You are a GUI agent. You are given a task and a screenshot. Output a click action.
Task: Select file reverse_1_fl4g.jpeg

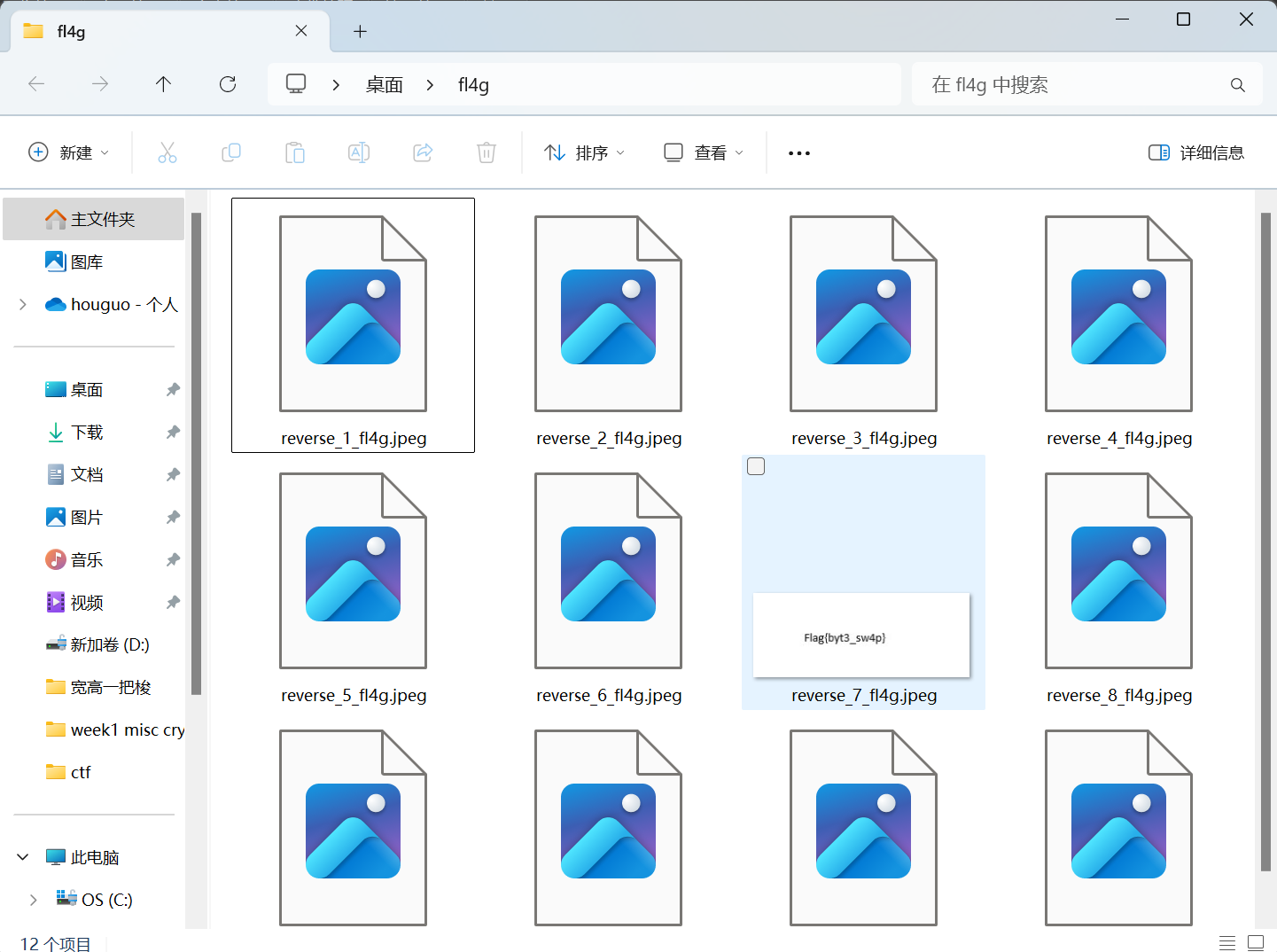pos(353,325)
